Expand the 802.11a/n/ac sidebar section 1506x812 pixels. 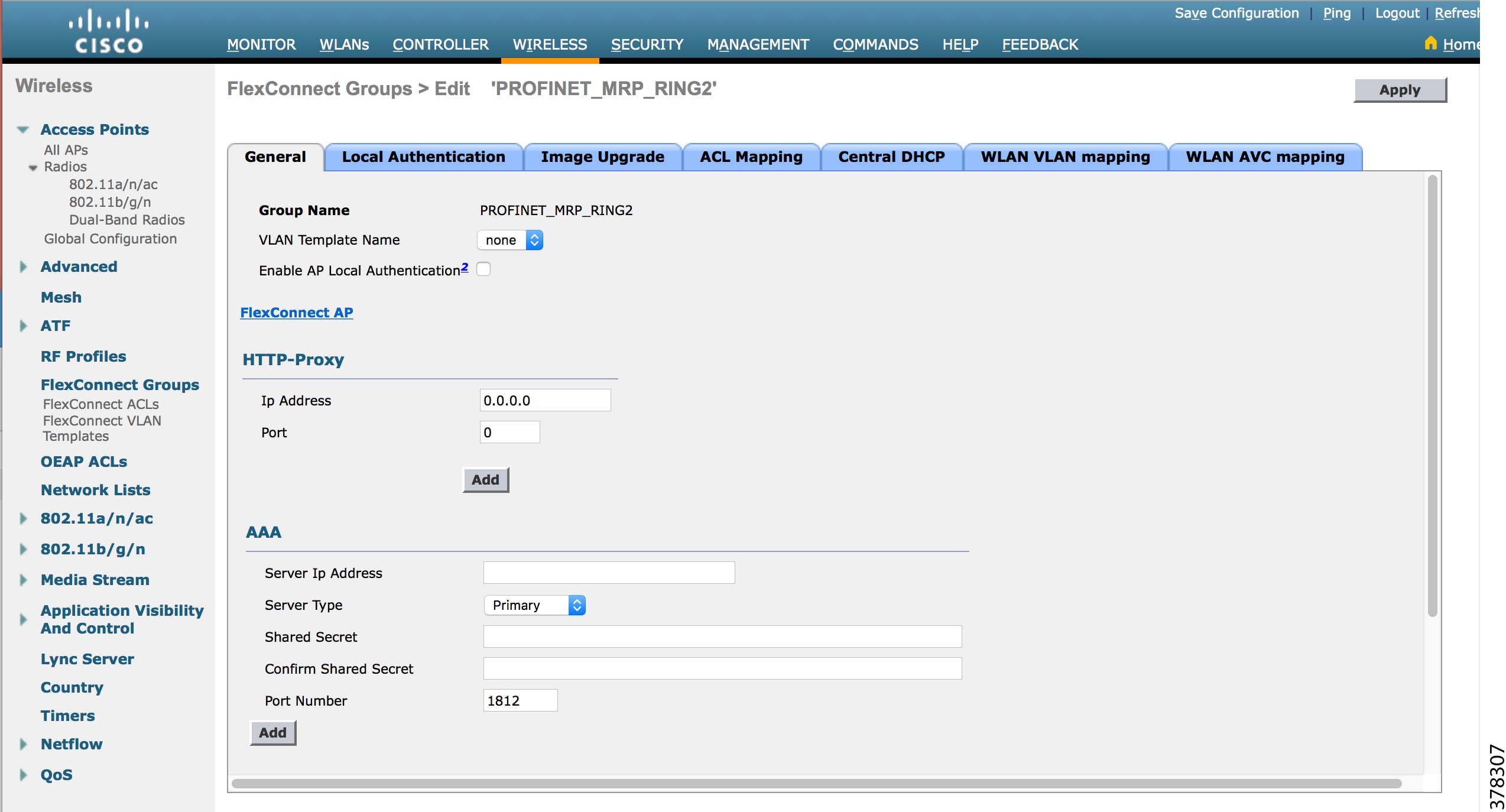23,518
